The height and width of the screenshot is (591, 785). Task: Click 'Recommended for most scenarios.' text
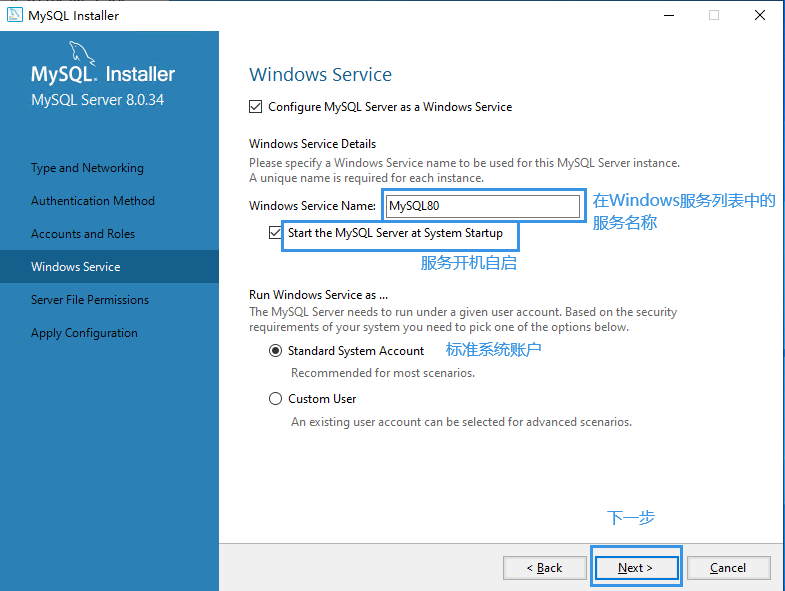tap(383, 373)
